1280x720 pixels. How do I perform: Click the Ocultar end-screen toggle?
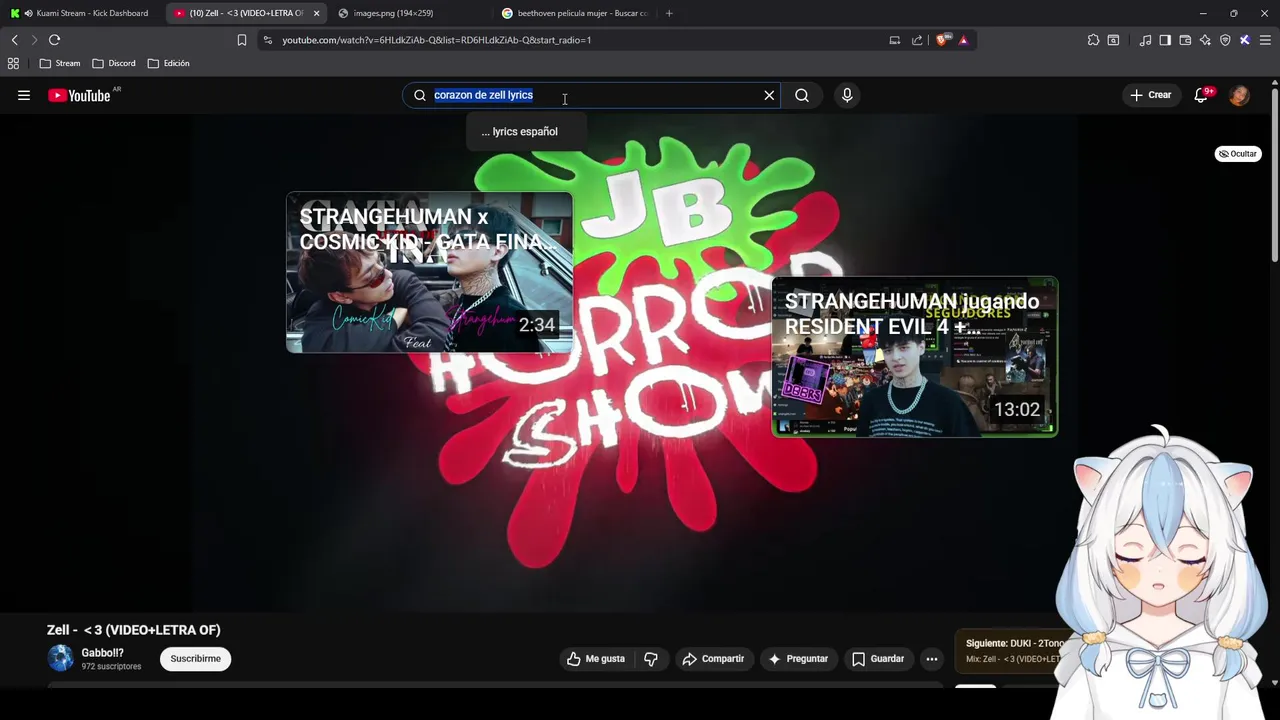[1238, 154]
